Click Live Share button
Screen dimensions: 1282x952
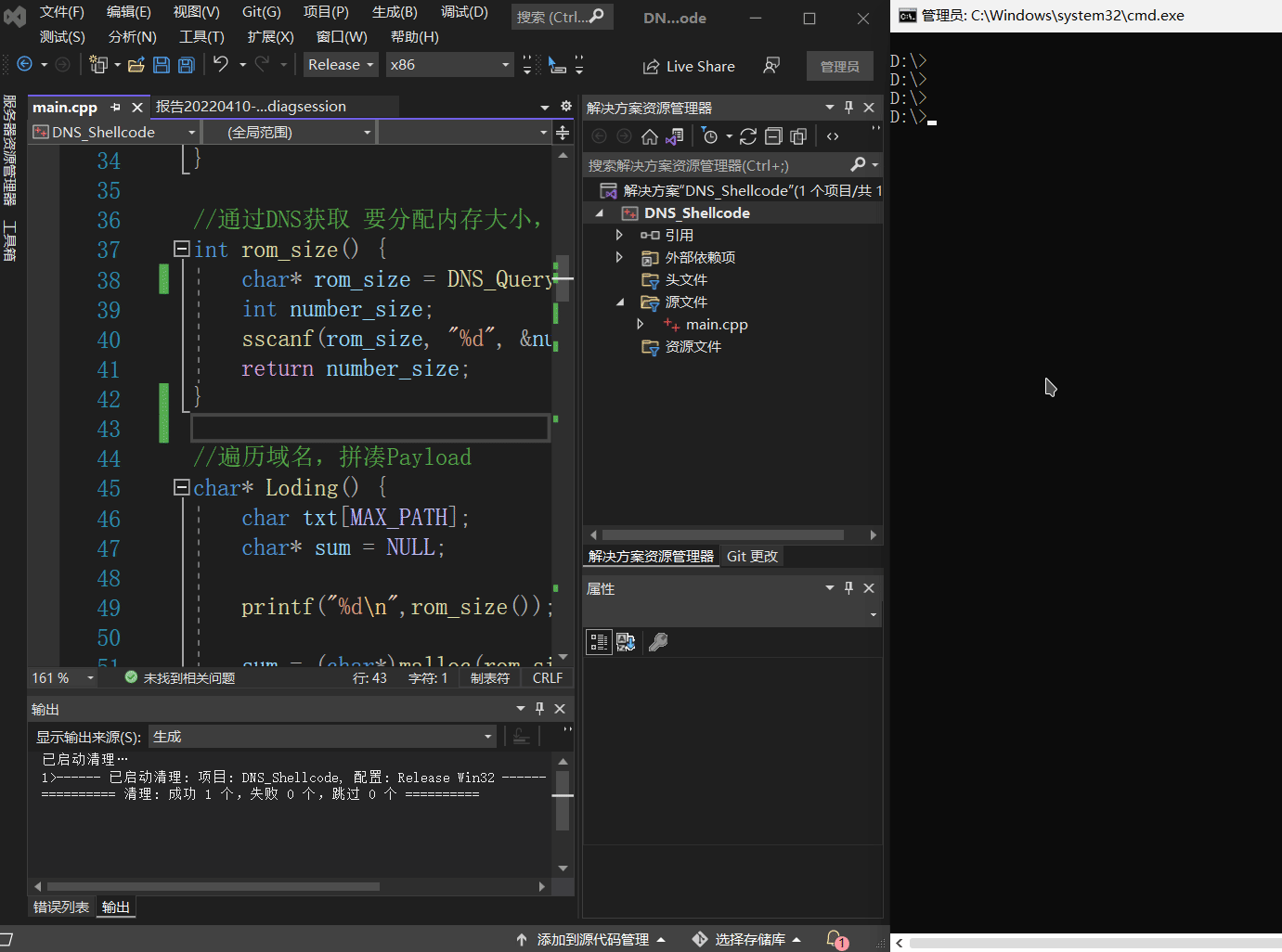tap(689, 66)
